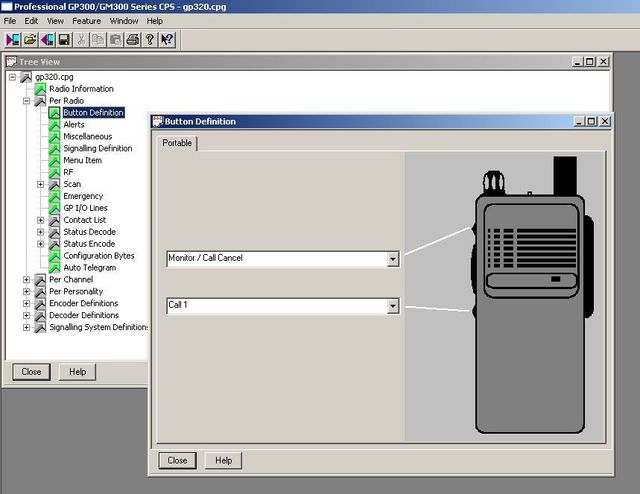Click the Signalling Definition green icon
This screenshot has height=494, width=640.
click(54, 148)
